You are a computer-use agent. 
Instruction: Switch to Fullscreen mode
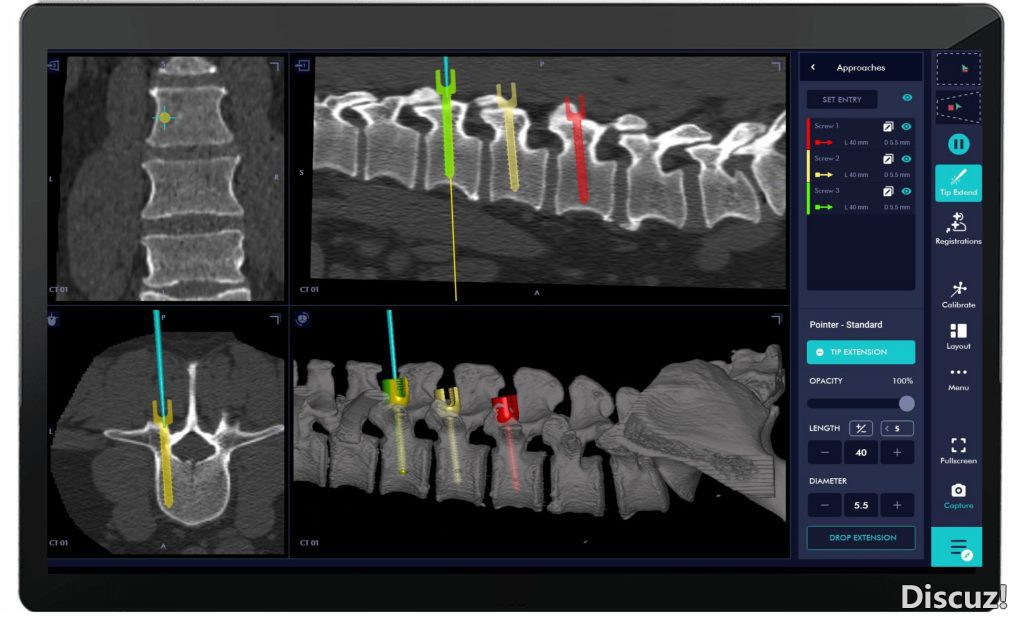(x=958, y=451)
